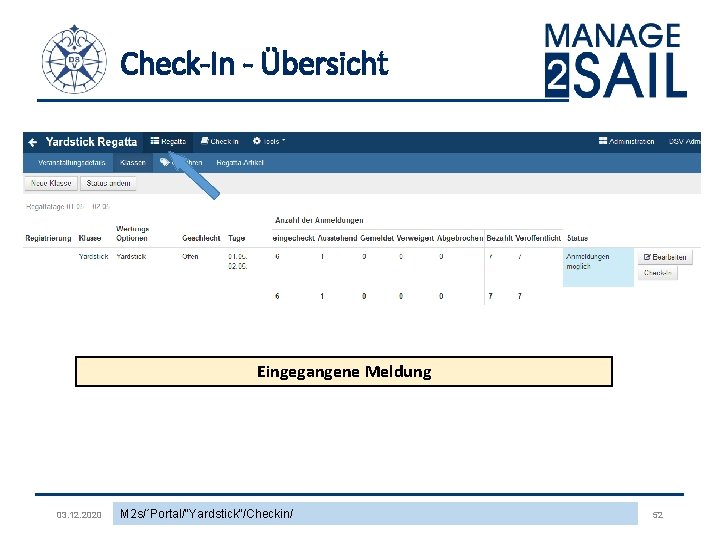Expand the Tools dropdown
The width and height of the screenshot is (720, 540).
pyautogui.click(x=269, y=141)
